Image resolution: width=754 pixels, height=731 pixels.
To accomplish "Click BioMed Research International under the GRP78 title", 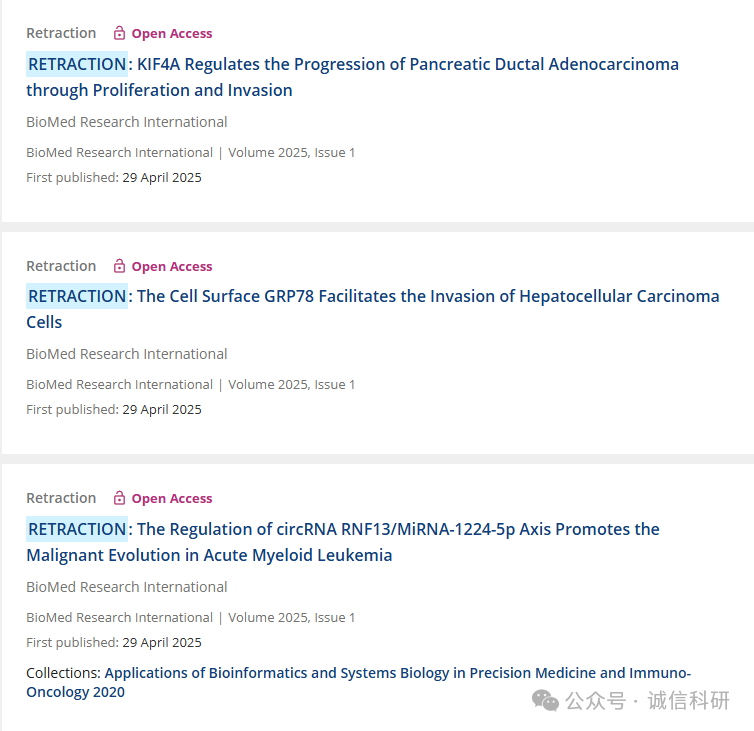I will [126, 354].
